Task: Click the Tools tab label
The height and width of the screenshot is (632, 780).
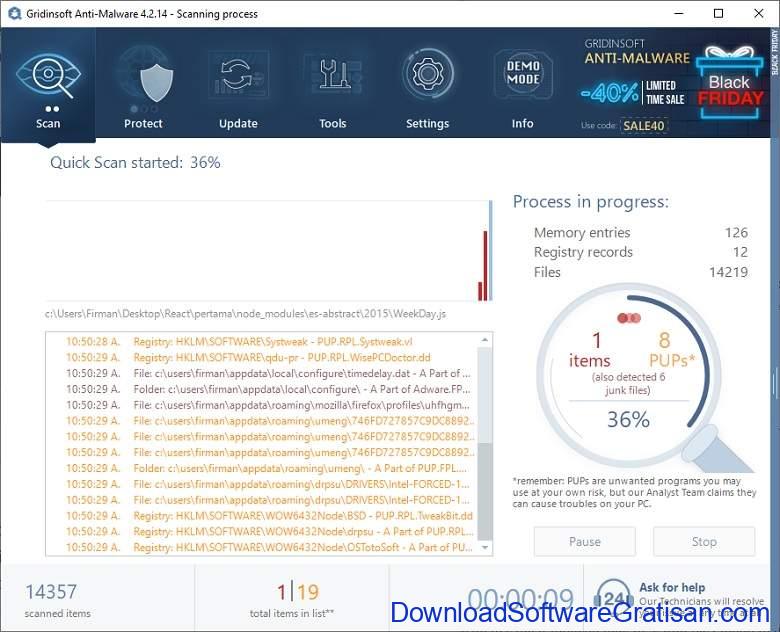Action: pyautogui.click(x=333, y=123)
